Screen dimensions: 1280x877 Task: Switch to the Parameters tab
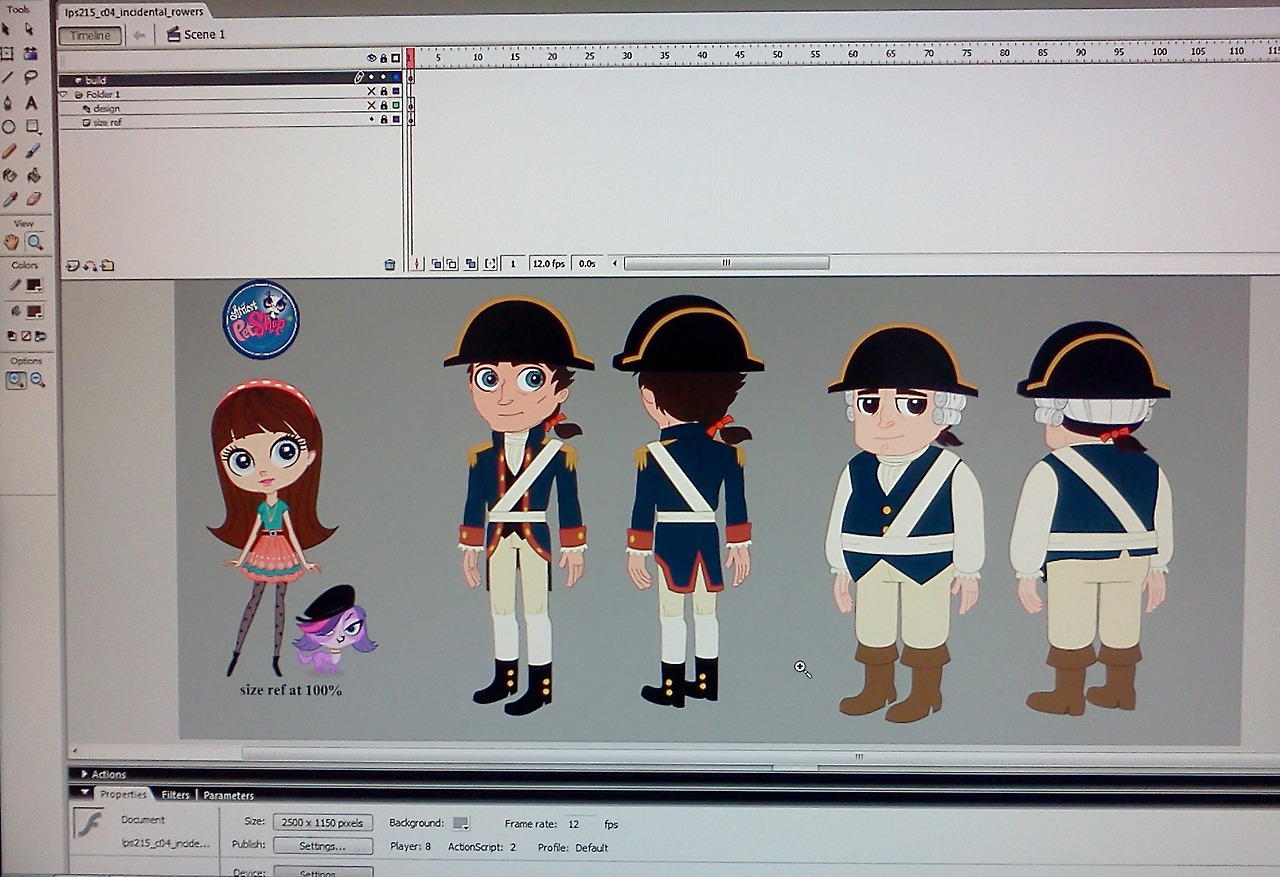(228, 795)
